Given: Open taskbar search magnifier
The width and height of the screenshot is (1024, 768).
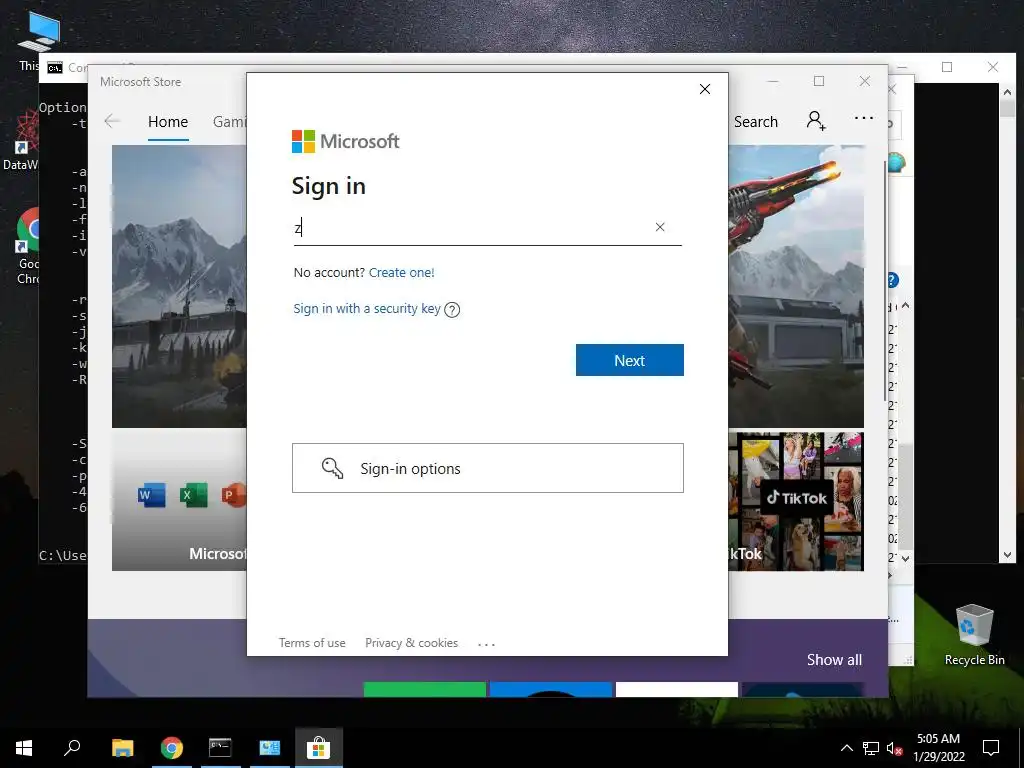Looking at the screenshot, I should 72,747.
